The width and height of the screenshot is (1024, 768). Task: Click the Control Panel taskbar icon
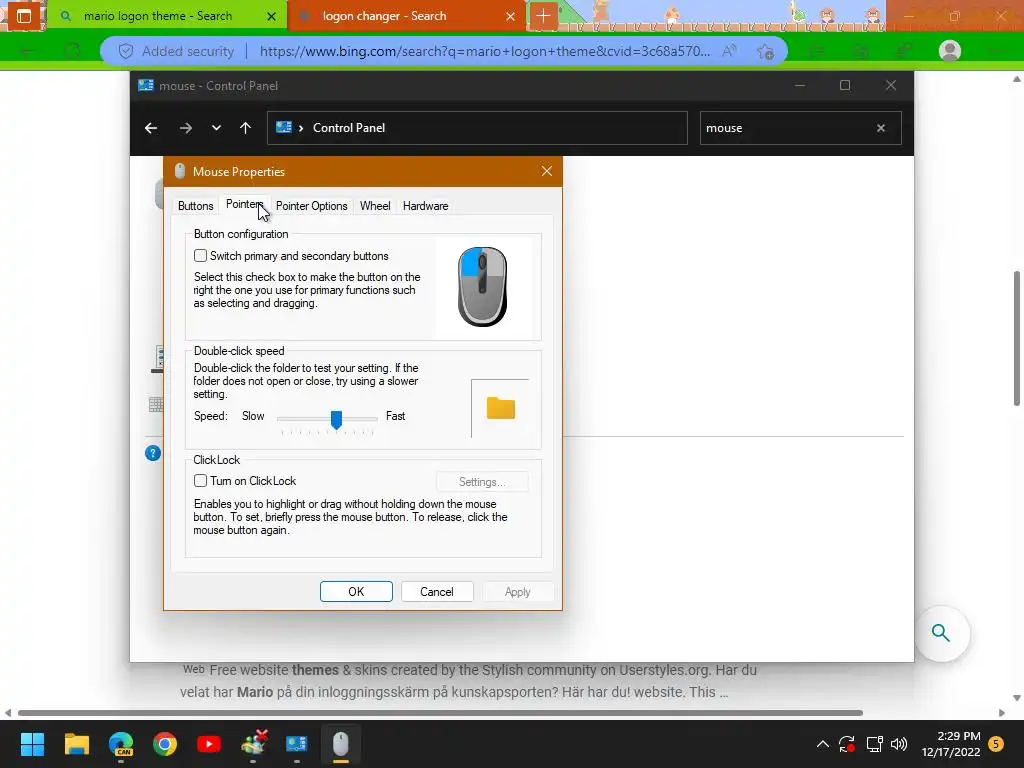point(296,744)
